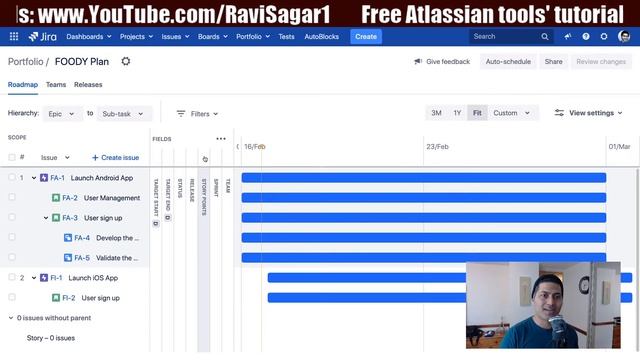This screenshot has width=640, height=360.
Task: Open the Filters dropdown
Action: point(198,114)
